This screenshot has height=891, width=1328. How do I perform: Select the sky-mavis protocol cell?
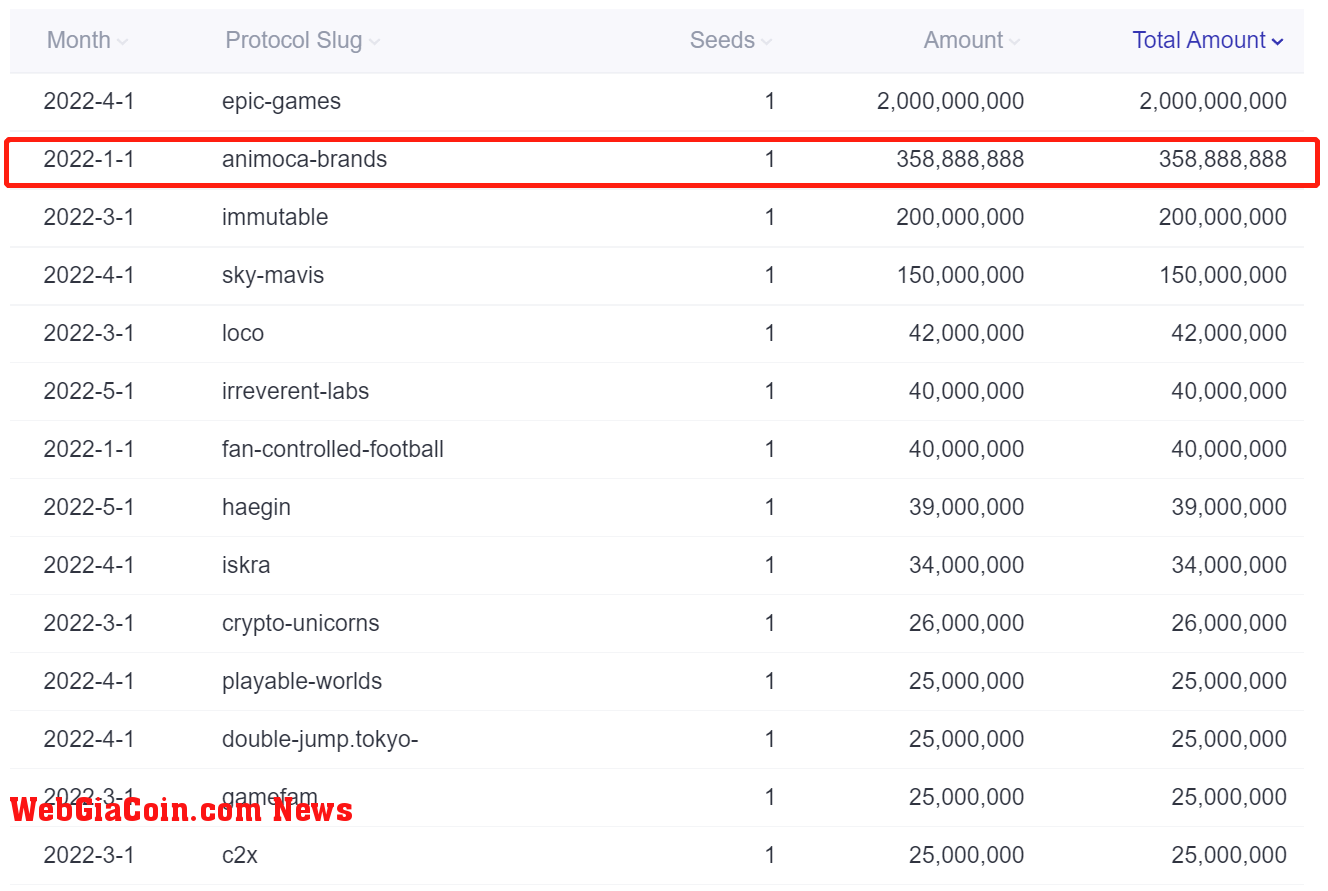pos(273,275)
